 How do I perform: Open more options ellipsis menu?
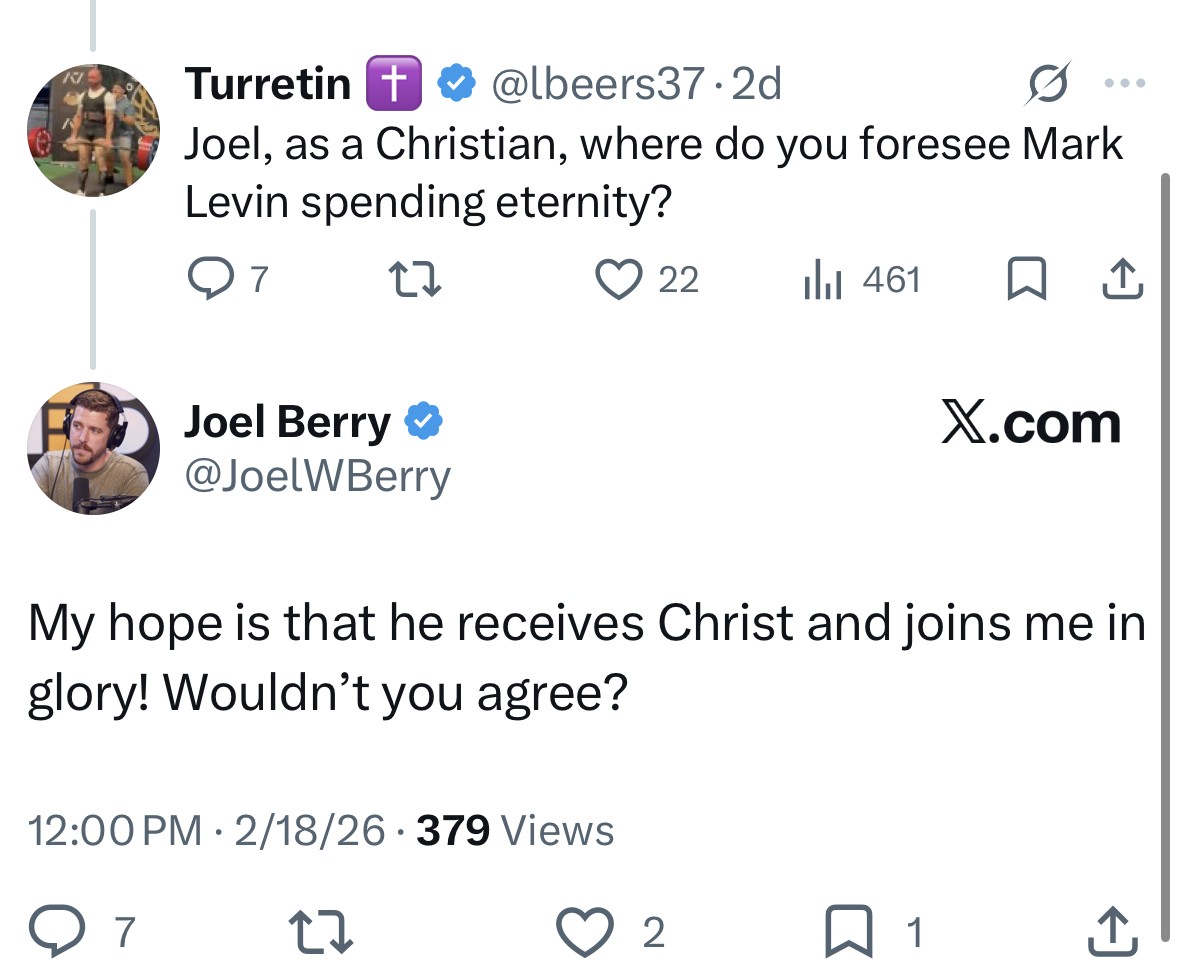tap(1123, 84)
